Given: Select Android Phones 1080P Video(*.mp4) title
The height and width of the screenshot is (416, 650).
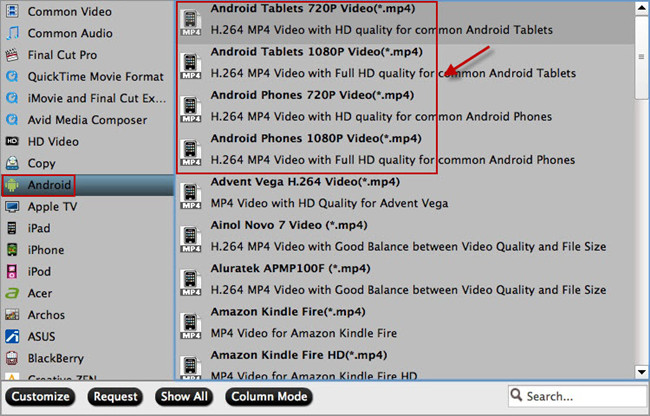Looking at the screenshot, I should tap(316, 138).
